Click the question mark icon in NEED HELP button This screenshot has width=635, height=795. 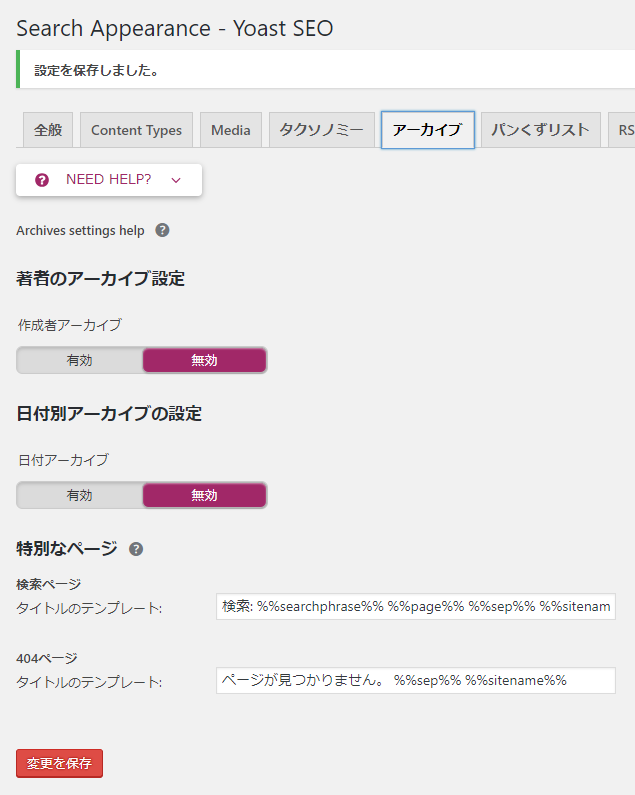pyautogui.click(x=42, y=180)
